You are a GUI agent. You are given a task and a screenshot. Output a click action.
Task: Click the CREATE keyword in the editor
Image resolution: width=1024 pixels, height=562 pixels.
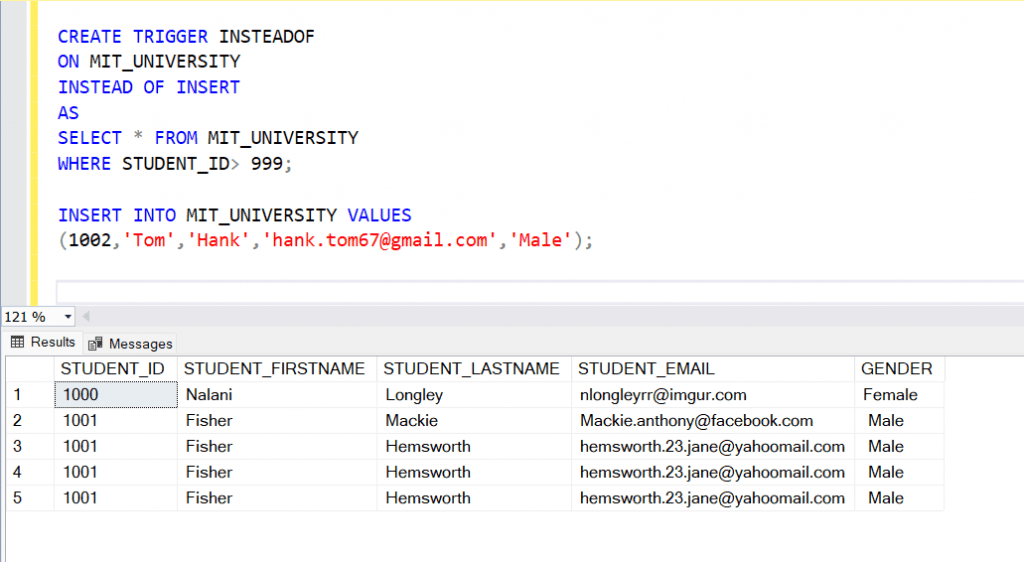pos(89,37)
